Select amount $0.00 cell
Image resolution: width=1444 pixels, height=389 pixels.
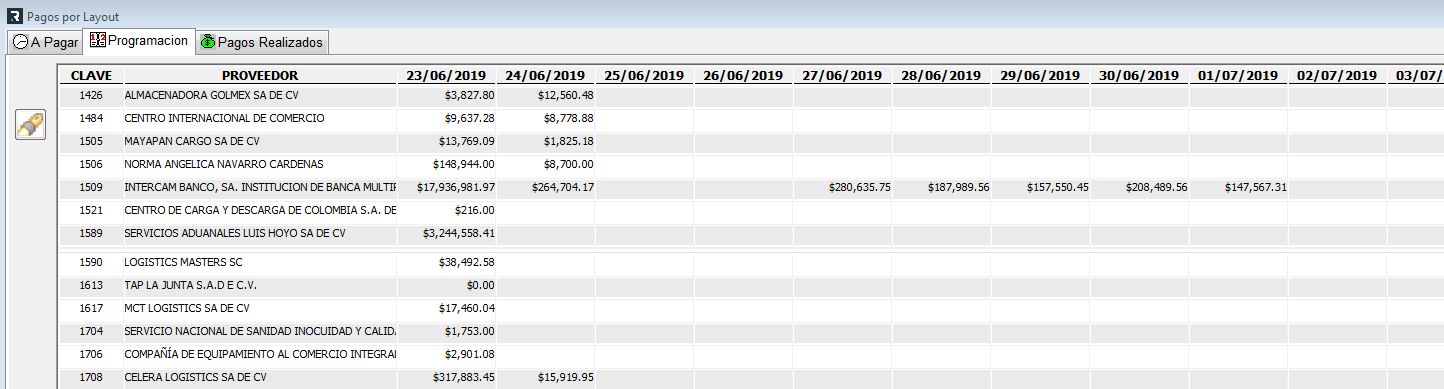tap(447, 285)
